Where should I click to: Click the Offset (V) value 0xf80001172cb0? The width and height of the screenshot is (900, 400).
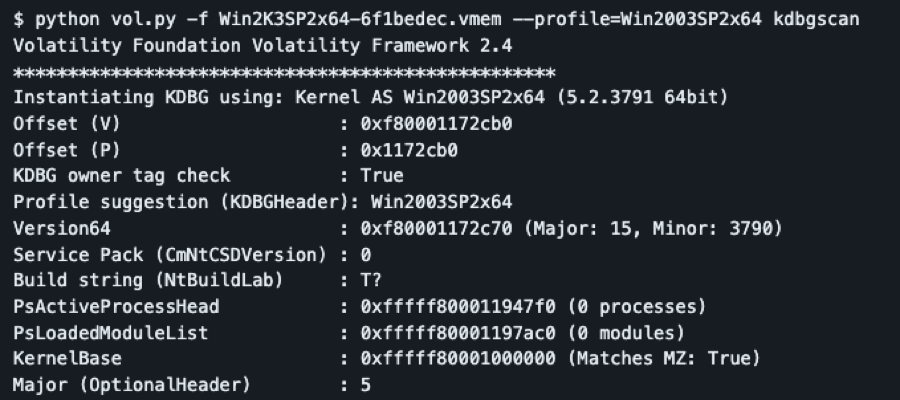tap(436, 124)
